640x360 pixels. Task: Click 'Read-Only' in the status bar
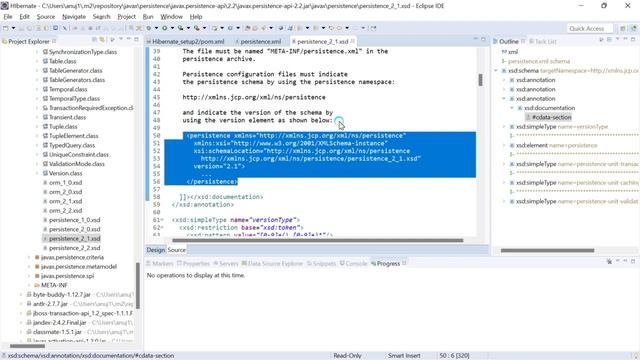coord(347,356)
